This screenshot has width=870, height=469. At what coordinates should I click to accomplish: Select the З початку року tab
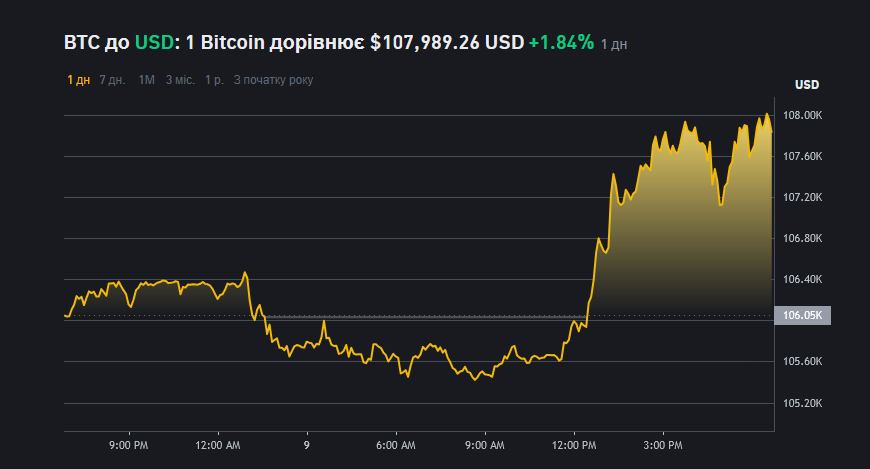(274, 80)
